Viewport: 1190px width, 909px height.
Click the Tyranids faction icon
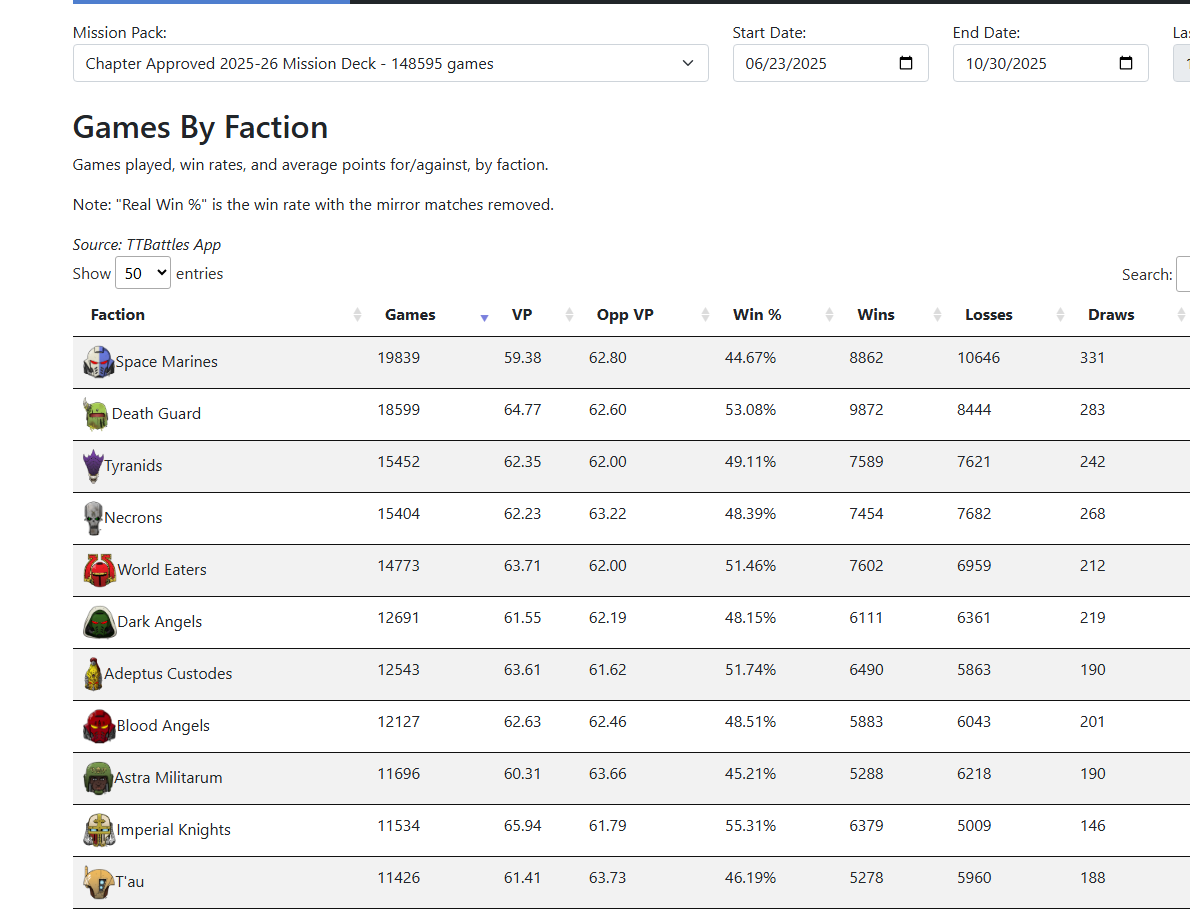pos(93,466)
